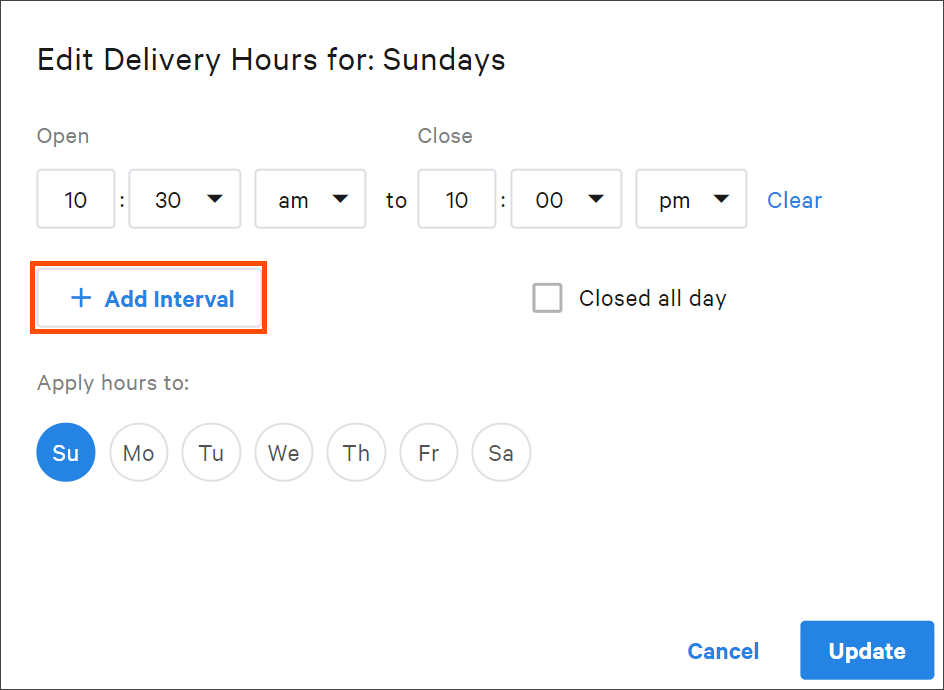The height and width of the screenshot is (690, 944).
Task: Enable the We day circle
Action: 284,452
